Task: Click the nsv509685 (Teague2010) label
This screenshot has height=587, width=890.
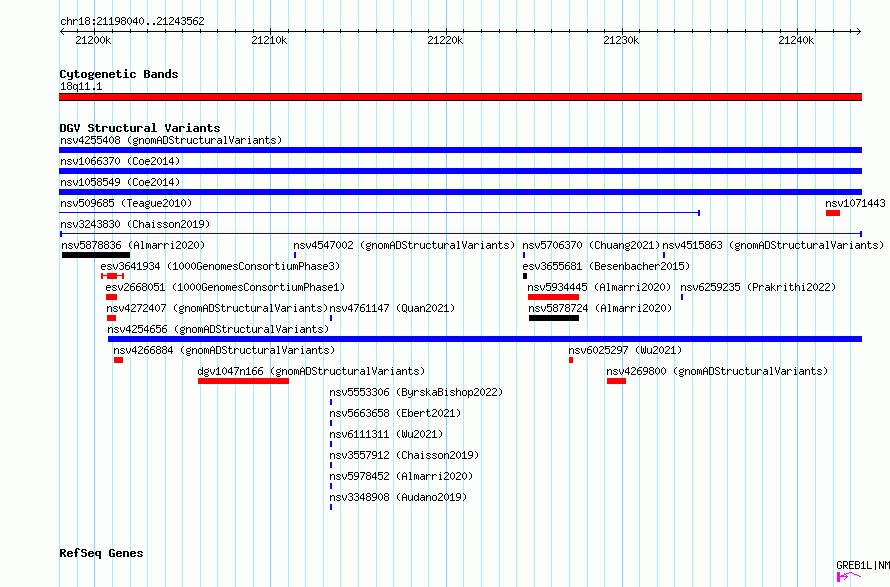Action: (x=126, y=203)
